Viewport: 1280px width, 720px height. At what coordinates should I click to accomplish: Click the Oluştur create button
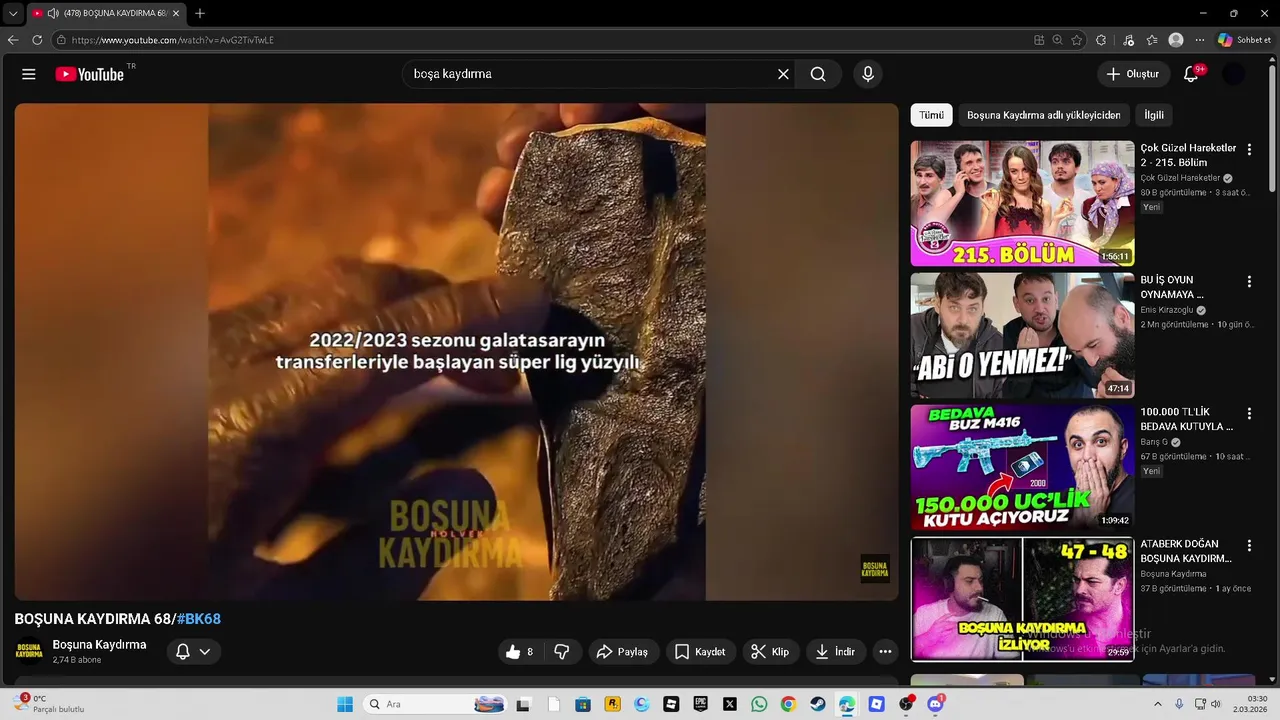tap(1133, 74)
